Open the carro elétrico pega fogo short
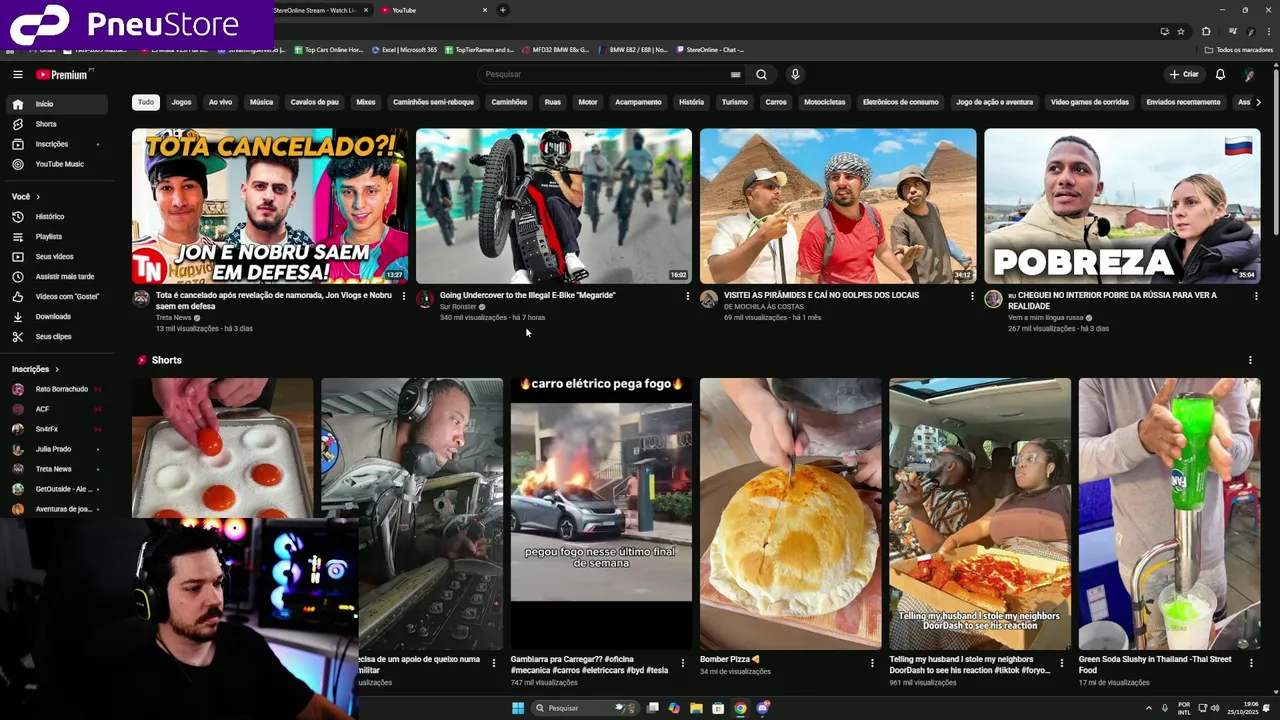 (601, 513)
